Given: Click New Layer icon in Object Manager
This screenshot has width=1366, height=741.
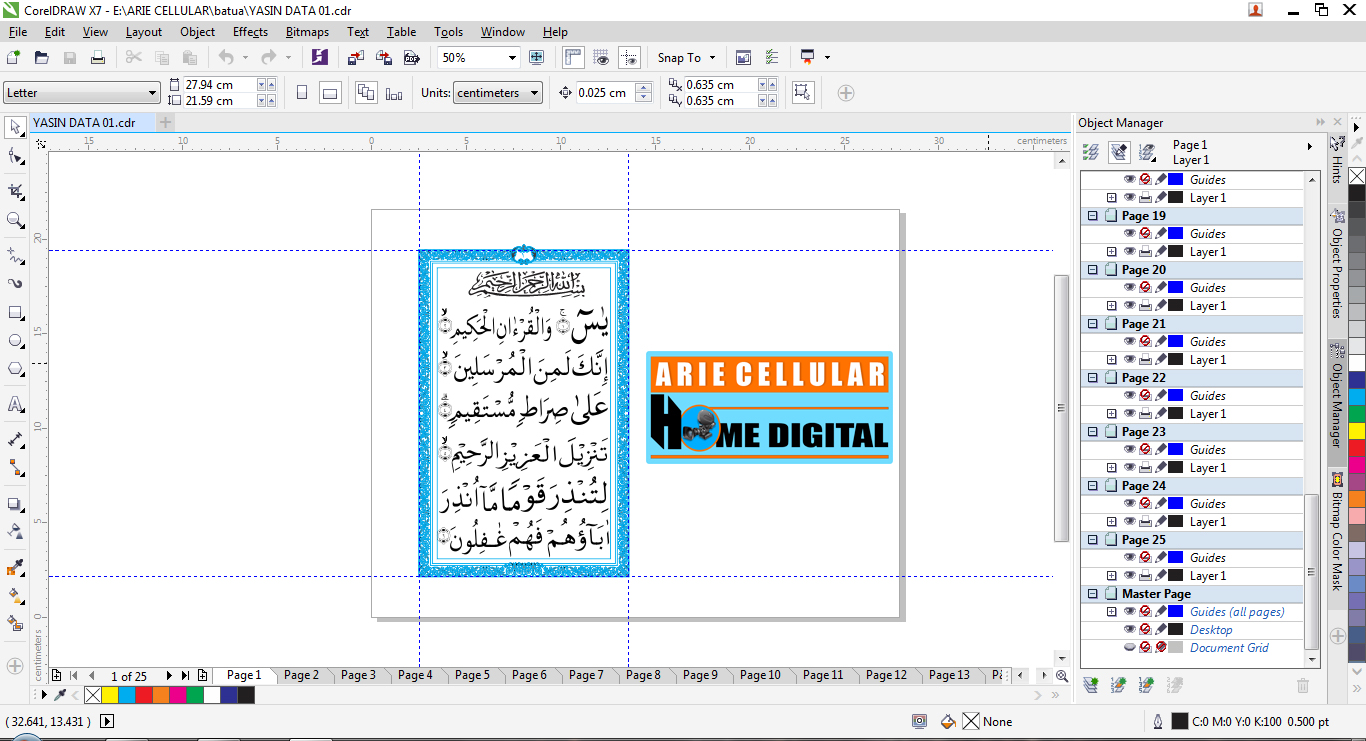Looking at the screenshot, I should tap(1091, 685).
